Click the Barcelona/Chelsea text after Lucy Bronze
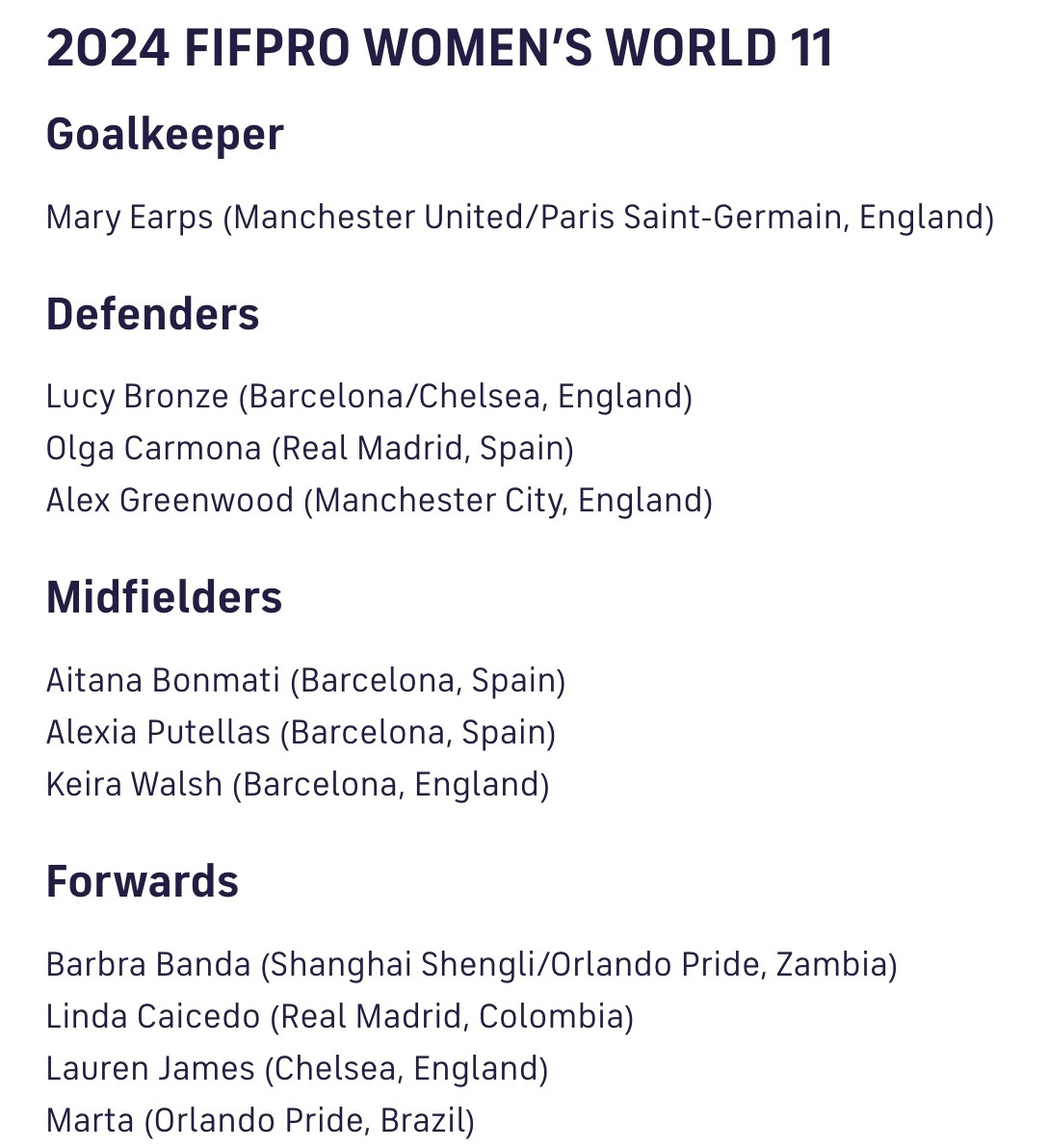Viewport: 1048px width, 1148px height. click(x=395, y=397)
